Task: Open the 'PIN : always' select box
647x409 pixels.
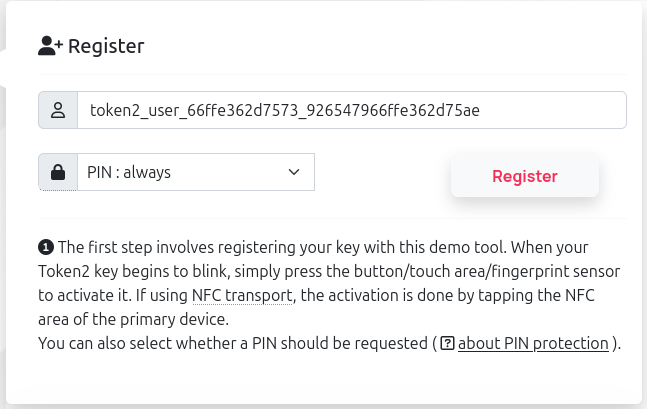Action: [x=196, y=172]
